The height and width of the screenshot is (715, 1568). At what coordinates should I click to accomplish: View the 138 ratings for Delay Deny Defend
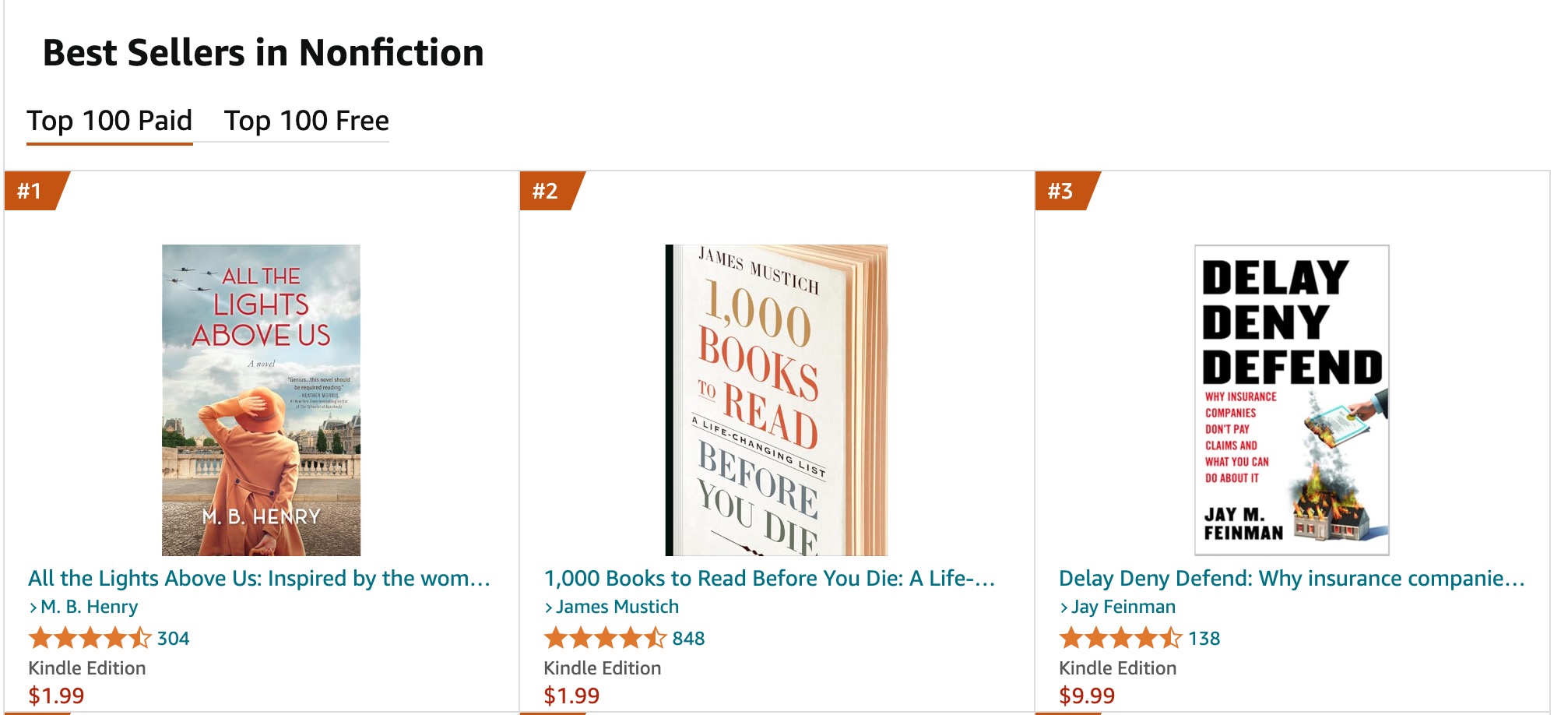tap(1206, 639)
